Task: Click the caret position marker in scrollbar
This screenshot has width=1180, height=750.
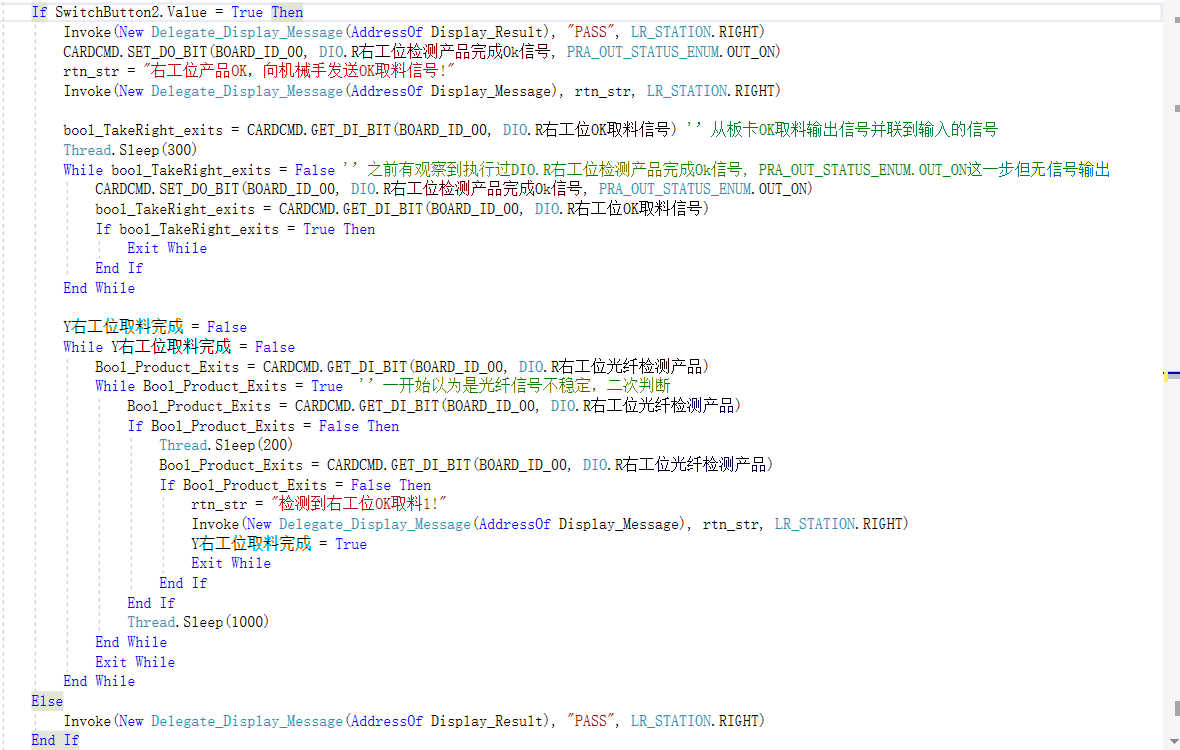Action: [1171, 374]
